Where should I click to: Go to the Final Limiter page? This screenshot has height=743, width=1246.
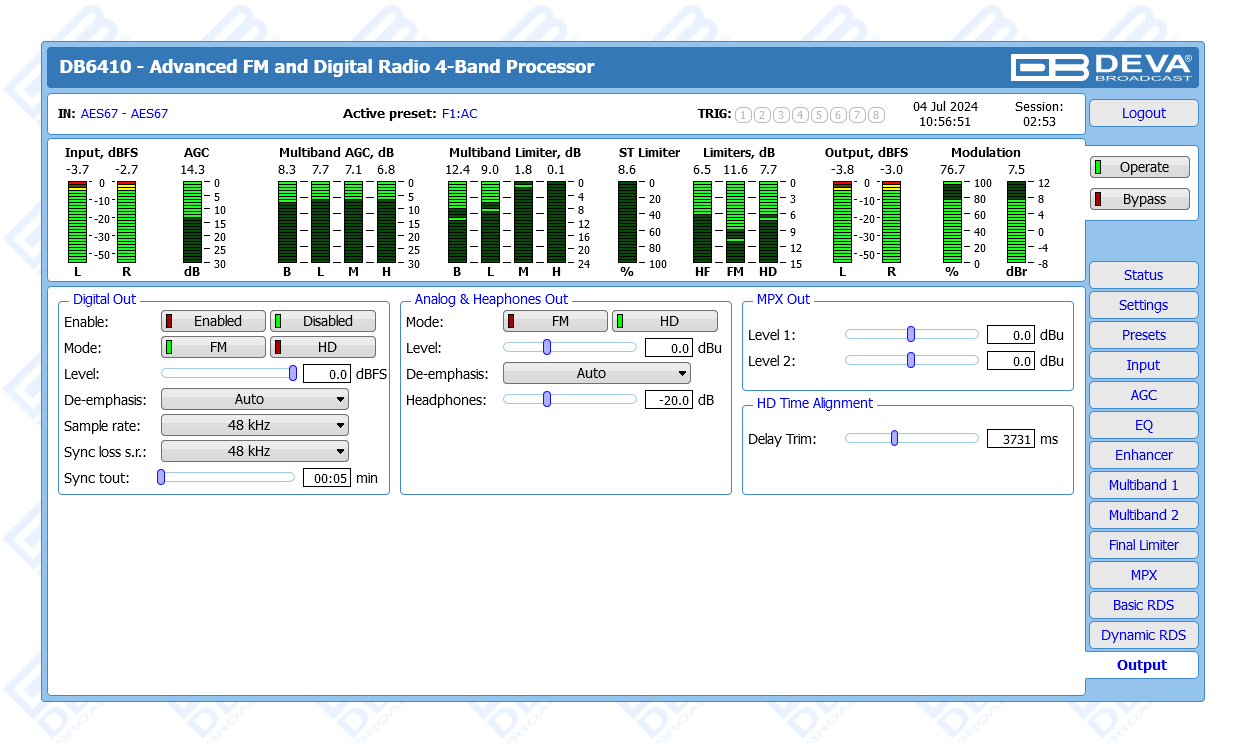pyautogui.click(x=1143, y=545)
